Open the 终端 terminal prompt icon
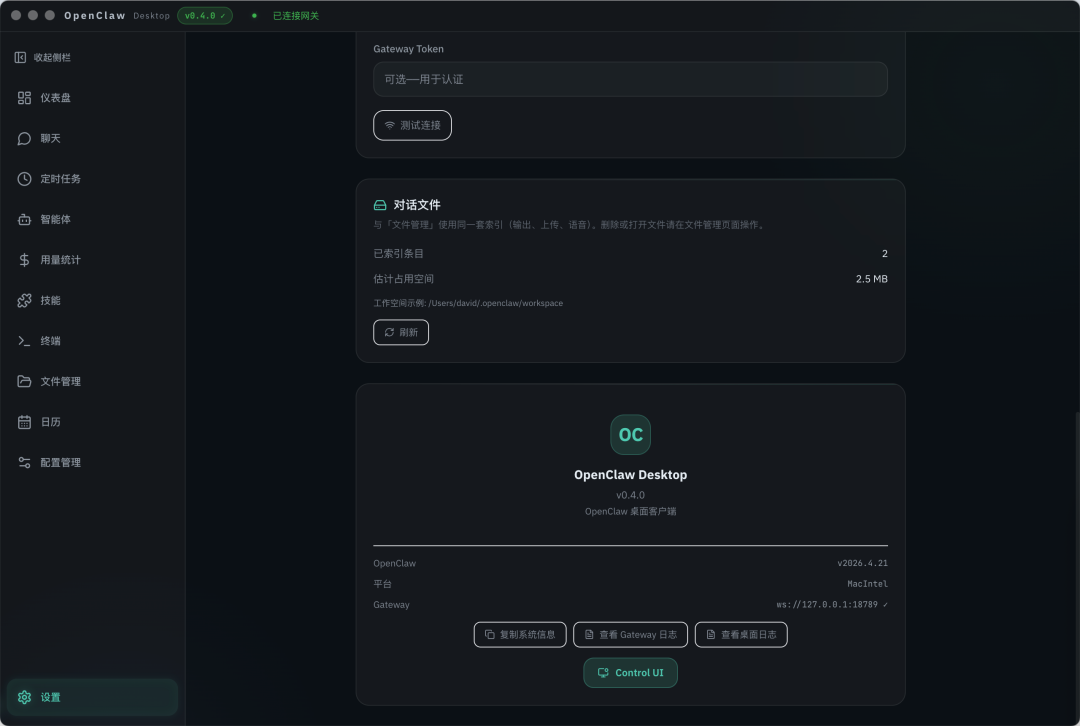This screenshot has width=1080, height=726. pyautogui.click(x=24, y=341)
